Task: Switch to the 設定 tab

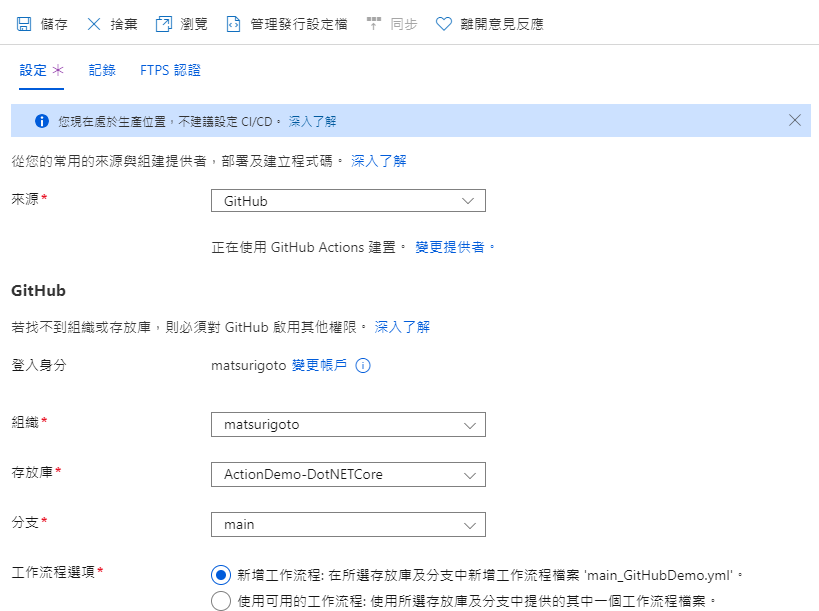Action: click(x=41, y=70)
